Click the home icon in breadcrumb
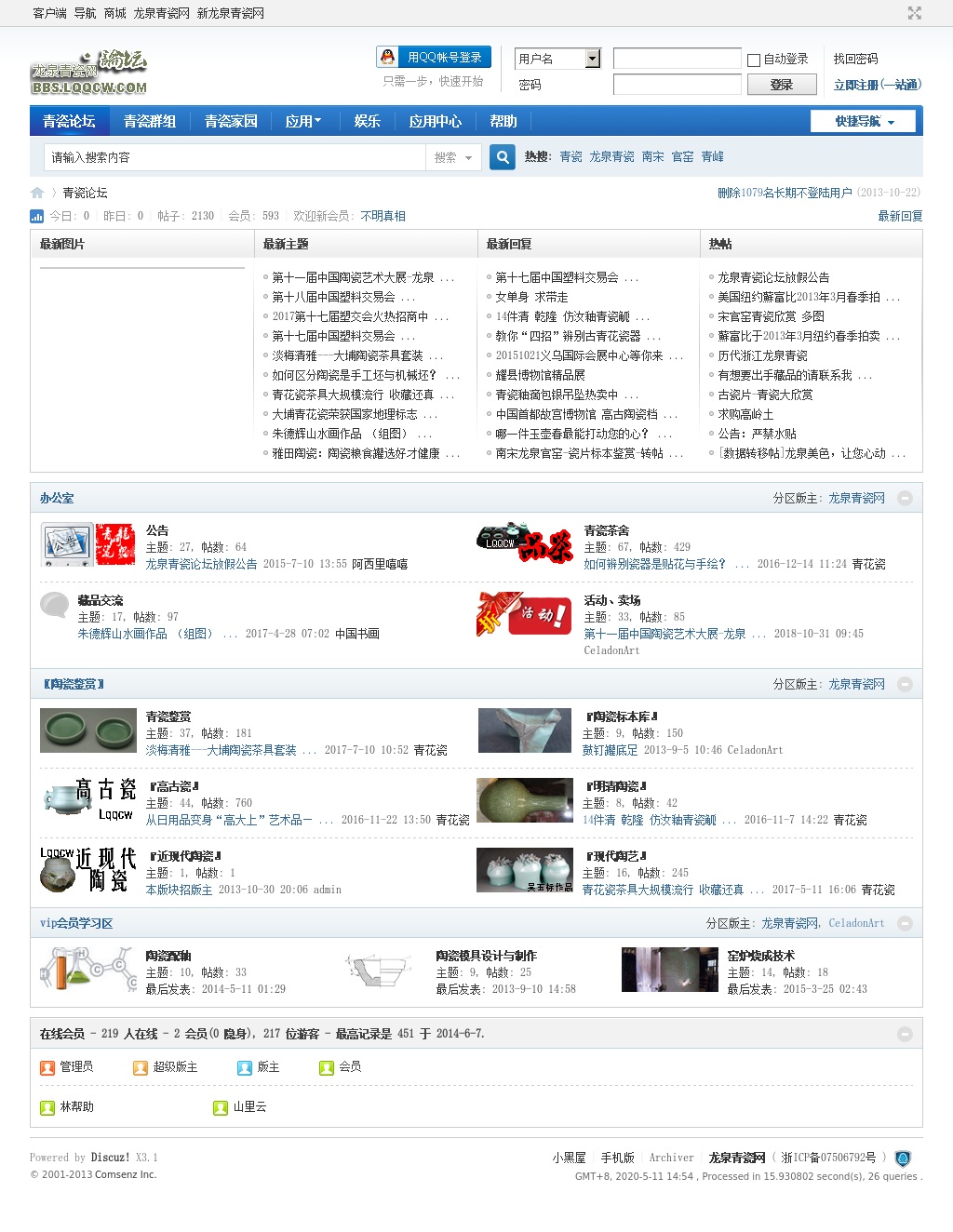 click(37, 193)
